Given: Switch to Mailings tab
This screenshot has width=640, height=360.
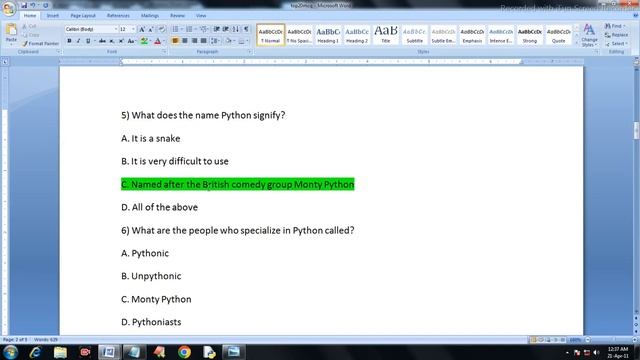Looking at the screenshot, I should click(x=150, y=16).
